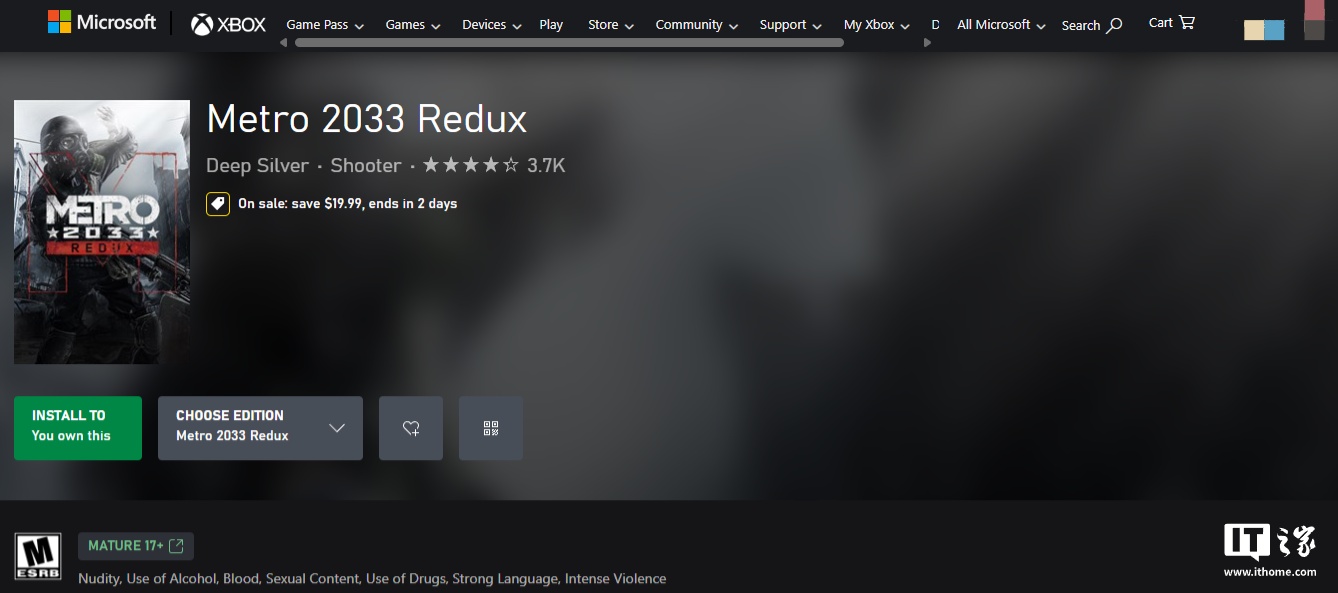The image size is (1338, 593).
Task: Open the Mature 17+ rating link
Action: coord(136,546)
